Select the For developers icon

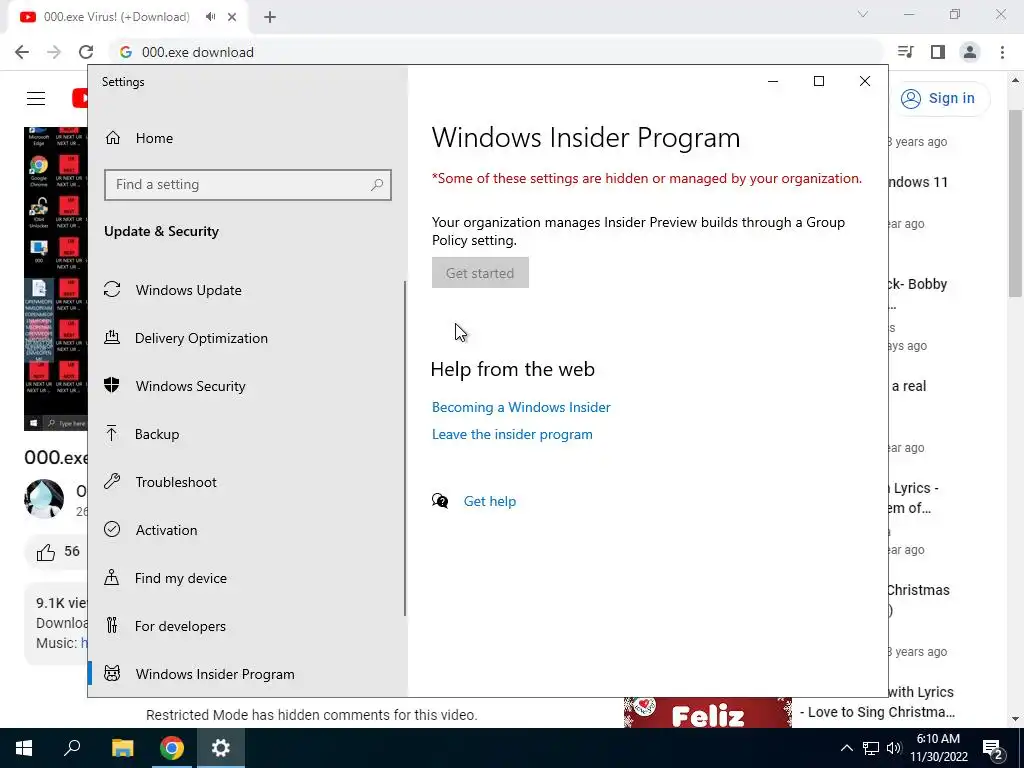[112, 626]
